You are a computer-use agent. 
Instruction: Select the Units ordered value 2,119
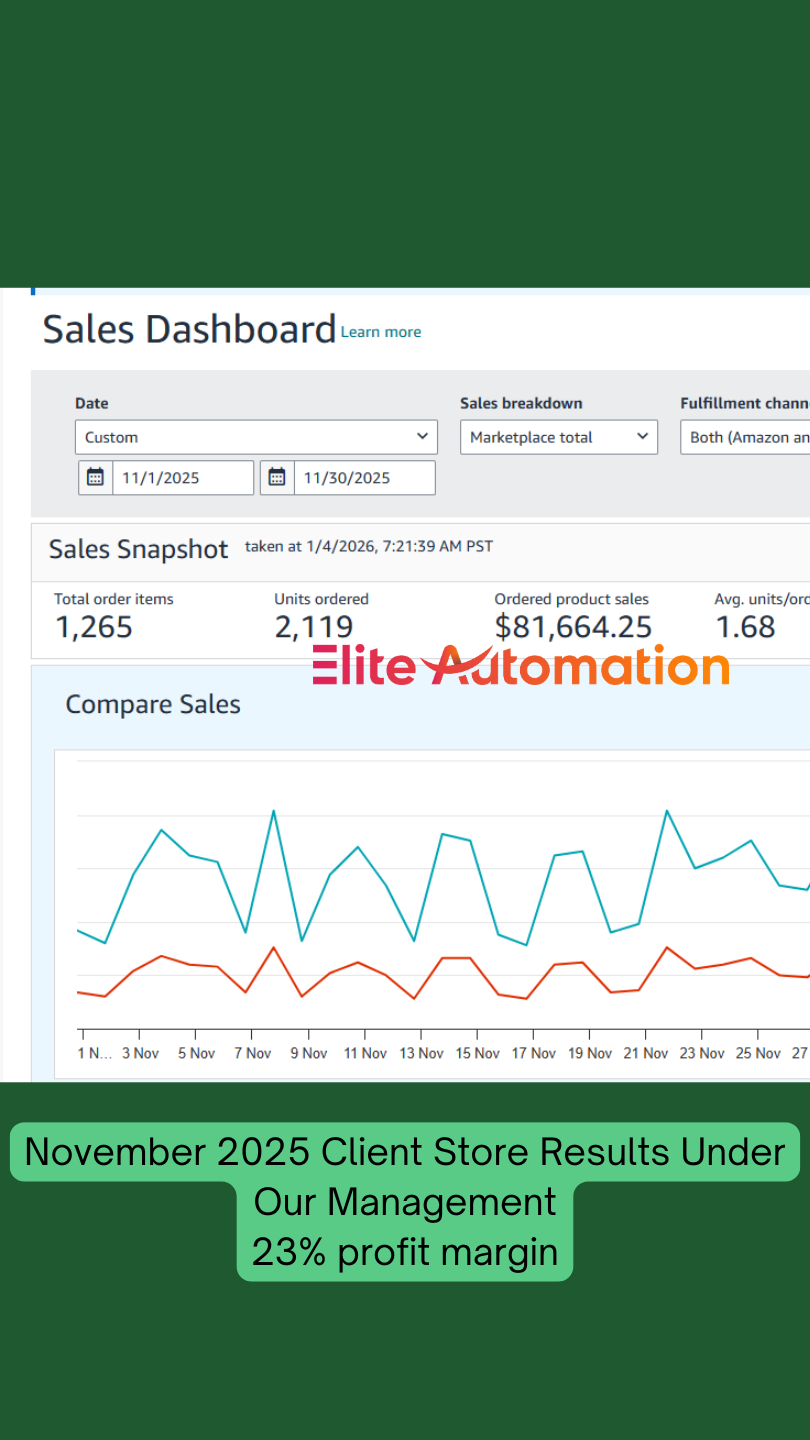[x=313, y=627]
